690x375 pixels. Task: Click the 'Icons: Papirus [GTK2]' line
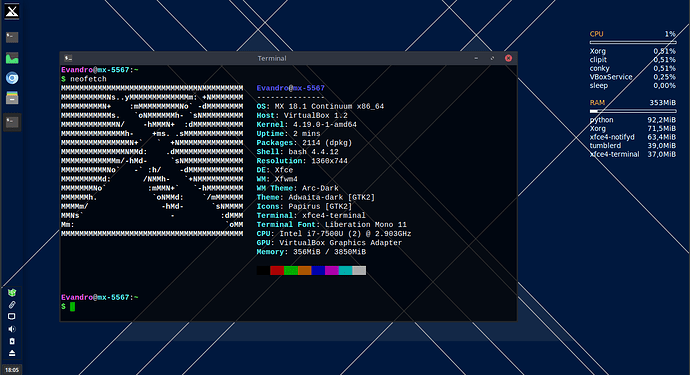point(304,206)
